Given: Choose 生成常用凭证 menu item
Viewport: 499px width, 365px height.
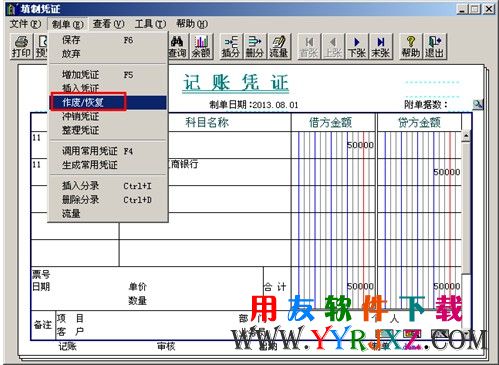Looking at the screenshot, I should click(x=108, y=165).
